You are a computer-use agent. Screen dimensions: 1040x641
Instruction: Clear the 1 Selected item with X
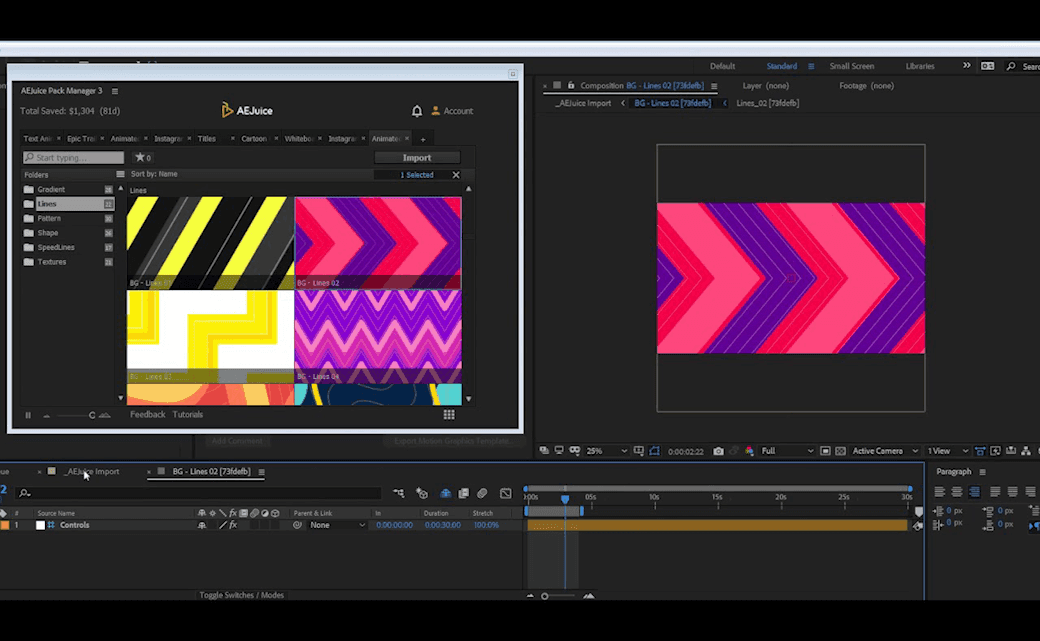pyautogui.click(x=456, y=175)
